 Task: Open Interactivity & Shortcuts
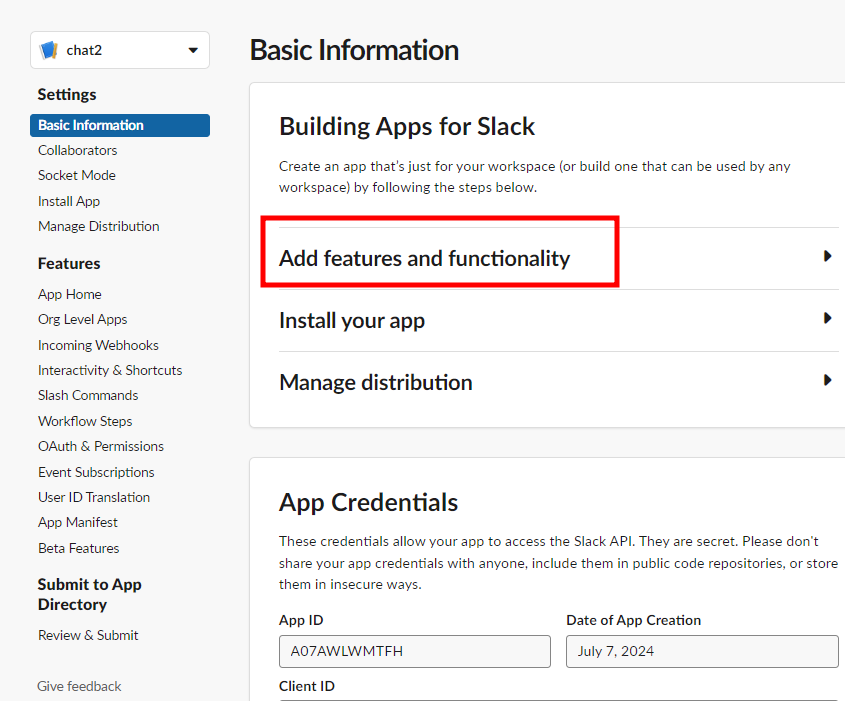point(110,370)
